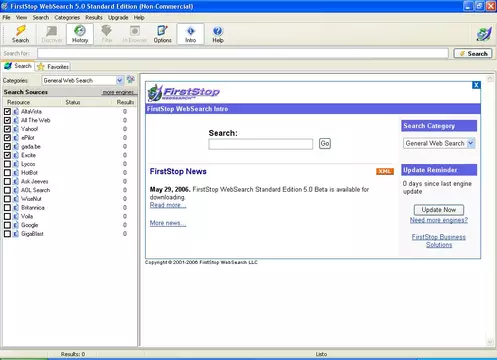Viewport: 497px width, 360px height.
Task: Click the category settings icon beside the dropdown
Action: coord(131,80)
